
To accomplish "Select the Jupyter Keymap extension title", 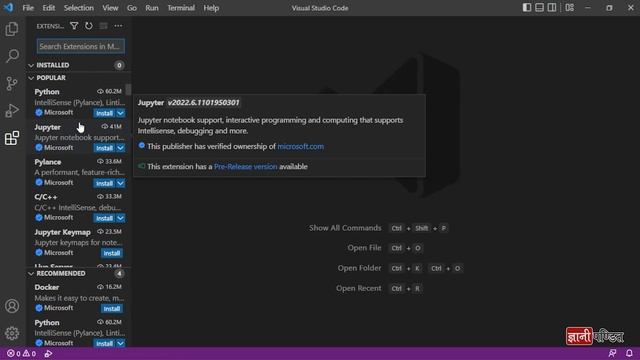I will pos(62,232).
